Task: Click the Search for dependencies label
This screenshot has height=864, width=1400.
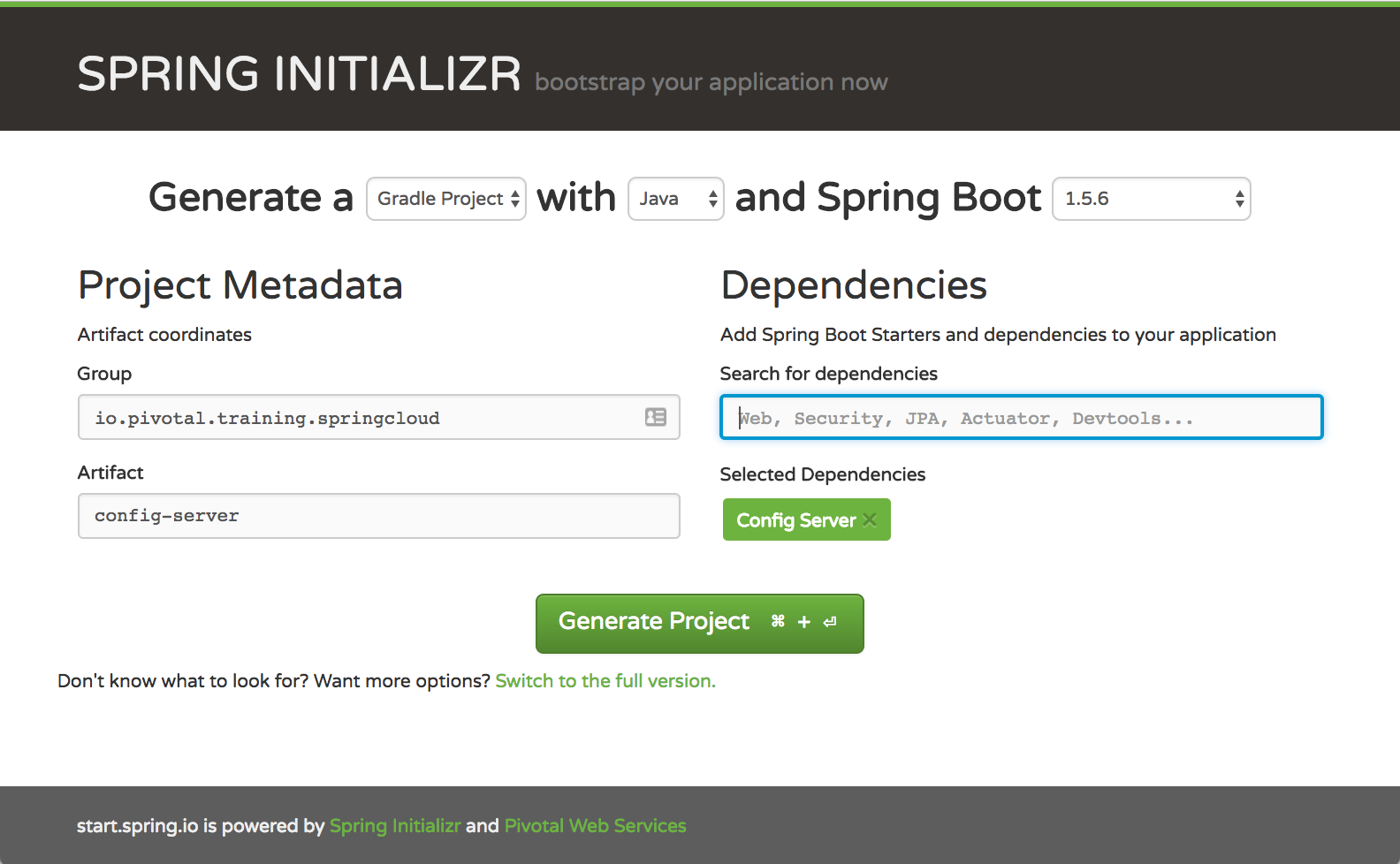Action: click(x=829, y=374)
